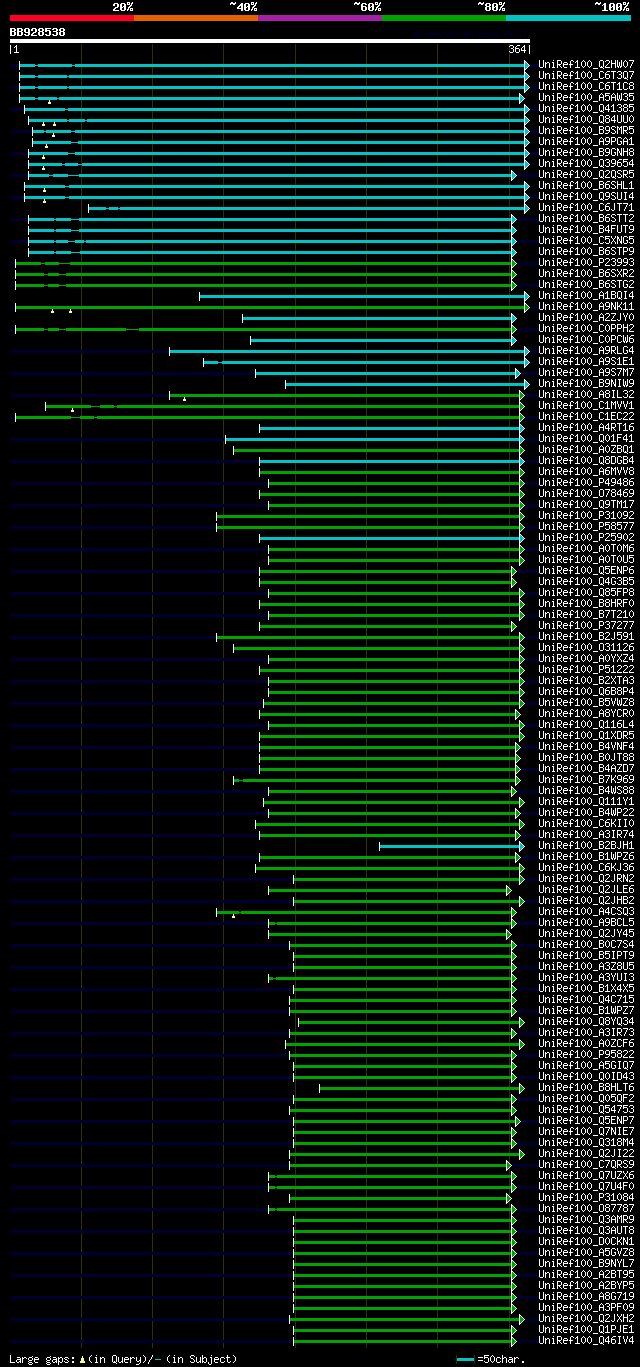Viewport: 640px width, 1367px height.
Task: Open hit UniRef100_B2J591
Action: [x=586, y=636]
